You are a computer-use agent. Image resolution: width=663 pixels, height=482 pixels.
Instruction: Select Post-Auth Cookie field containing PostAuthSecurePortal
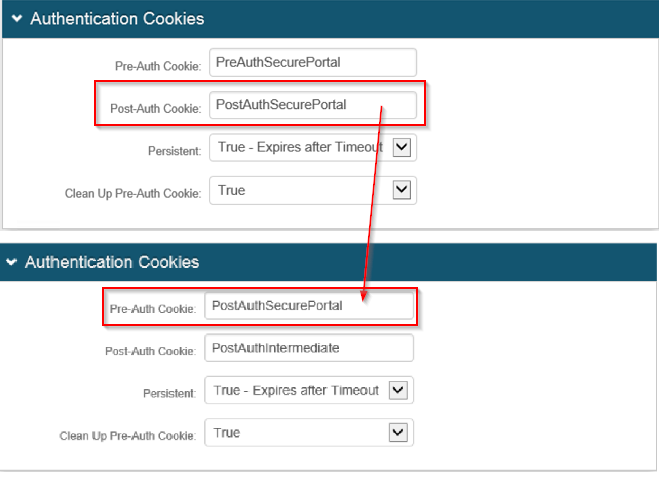point(313,105)
